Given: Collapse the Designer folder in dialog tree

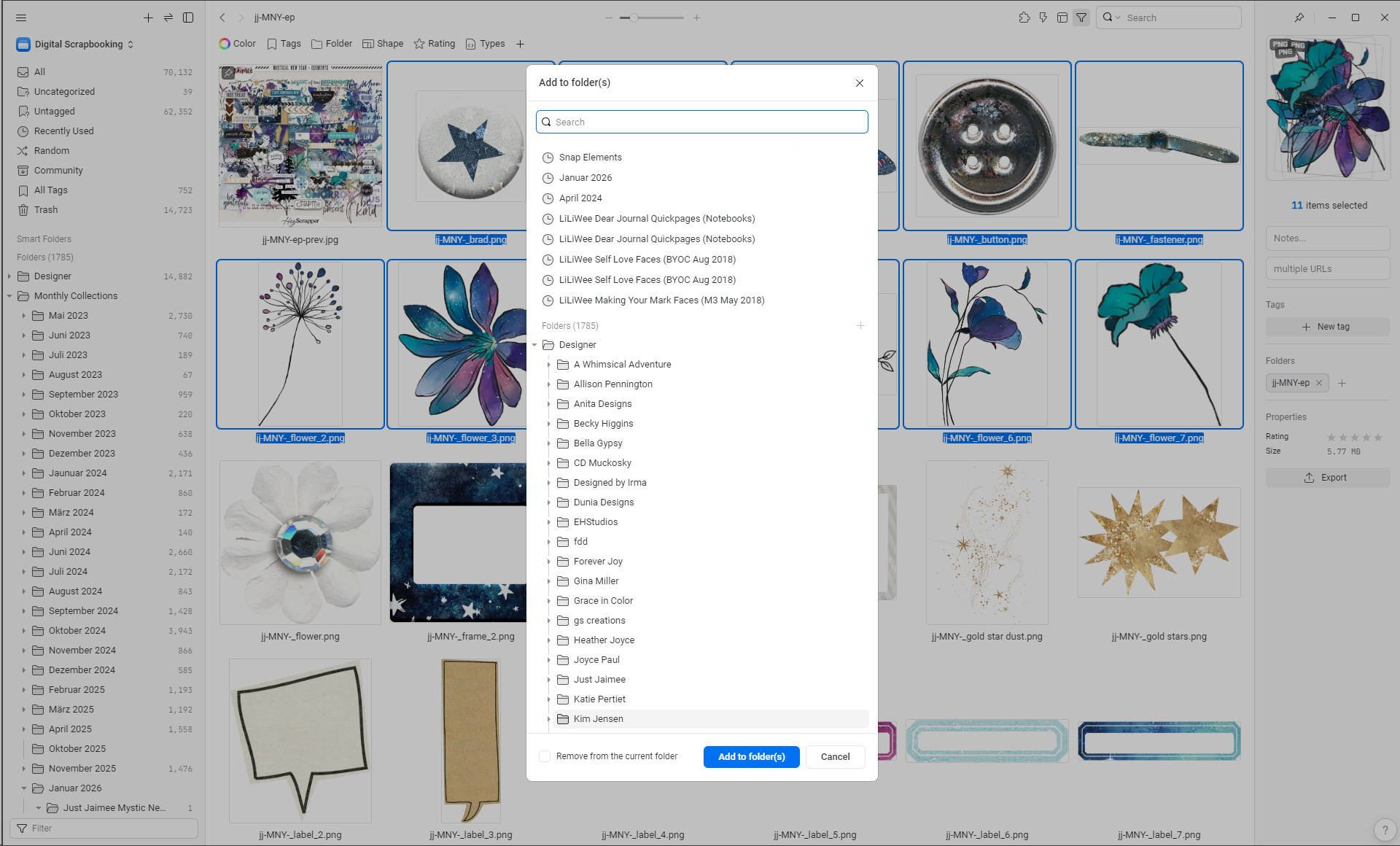Looking at the screenshot, I should (534, 345).
